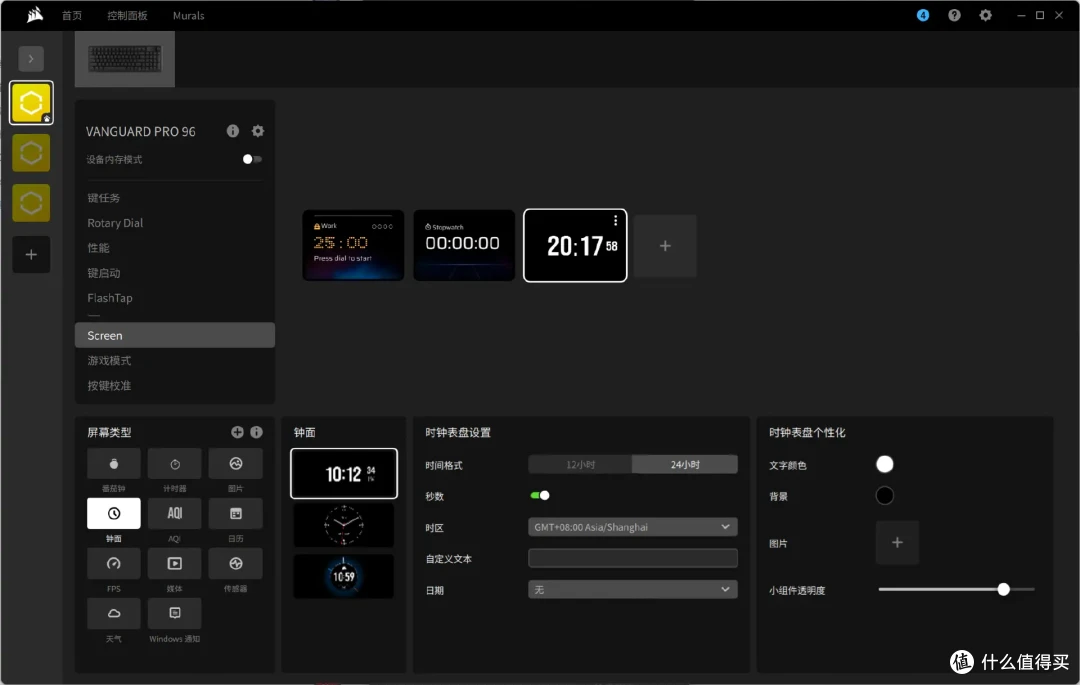Pick the black 背景 background color swatch

pyautogui.click(x=884, y=496)
